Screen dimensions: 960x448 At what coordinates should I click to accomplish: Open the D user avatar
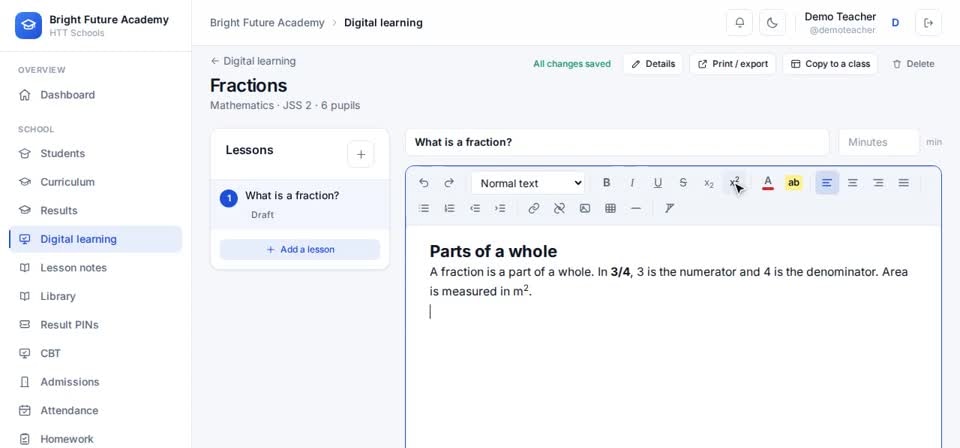point(895,23)
